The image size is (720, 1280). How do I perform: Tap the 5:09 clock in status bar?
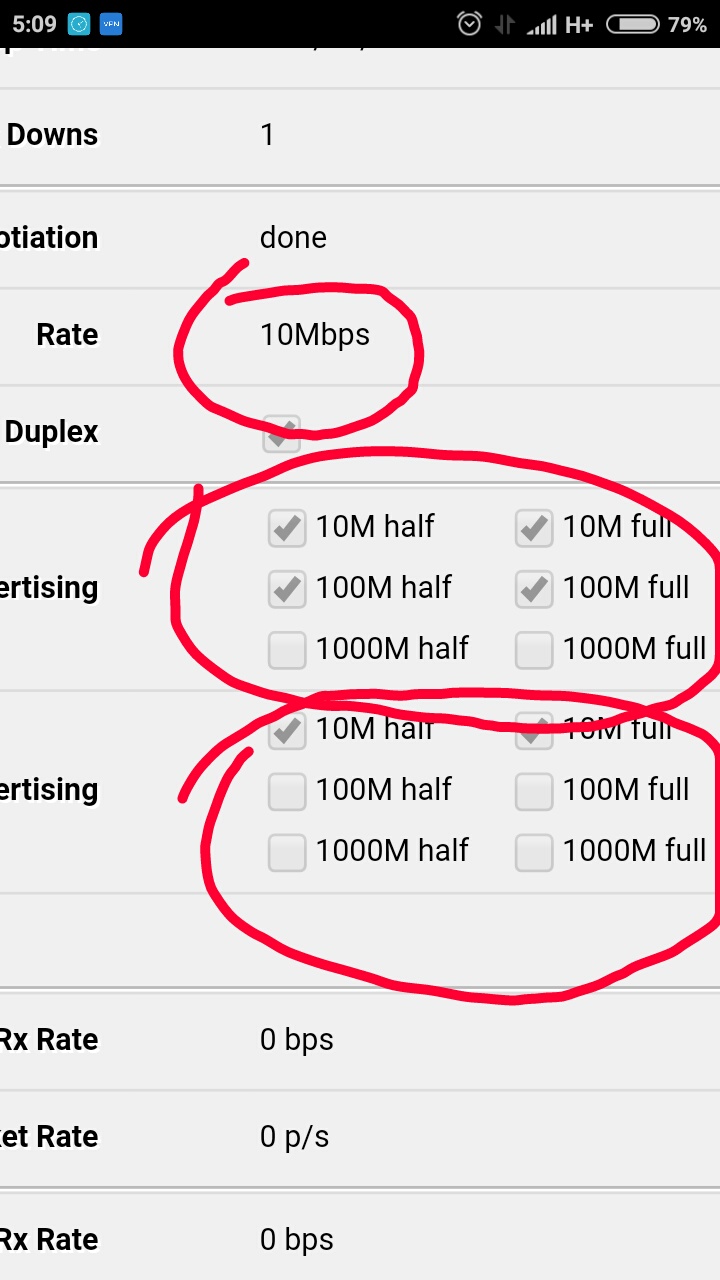point(34,24)
